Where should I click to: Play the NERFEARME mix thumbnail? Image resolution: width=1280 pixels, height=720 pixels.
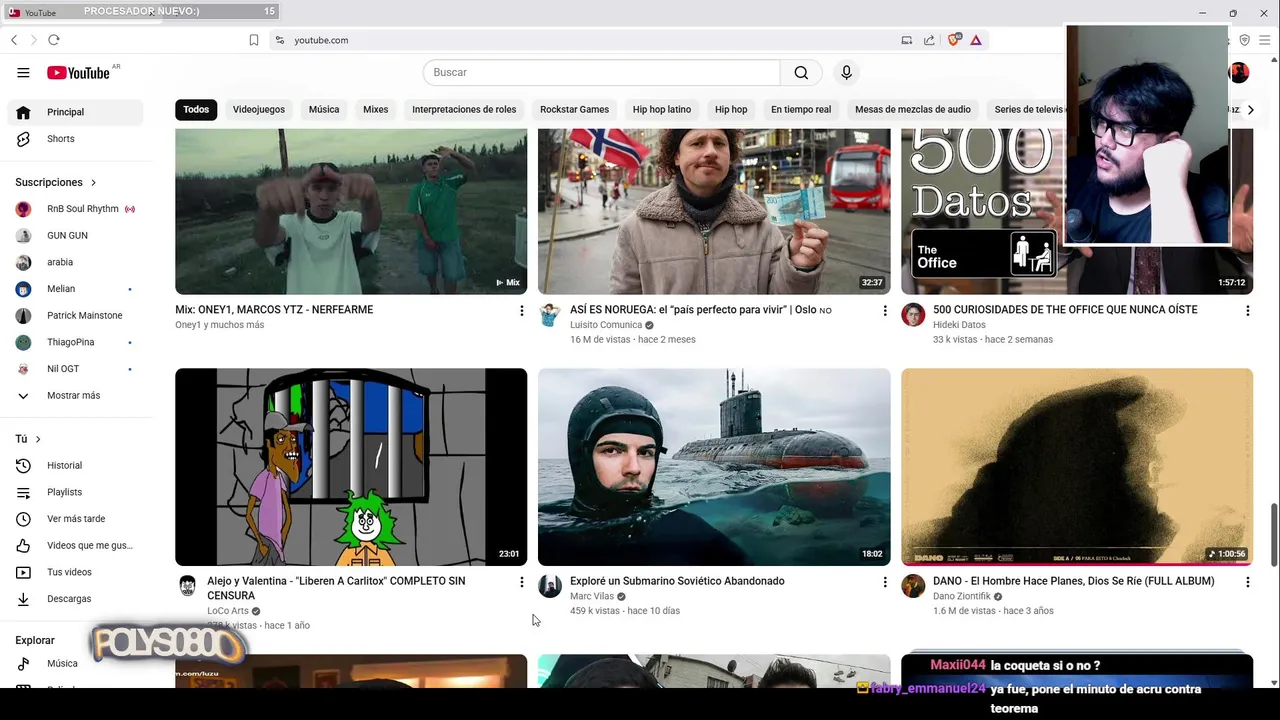point(351,211)
